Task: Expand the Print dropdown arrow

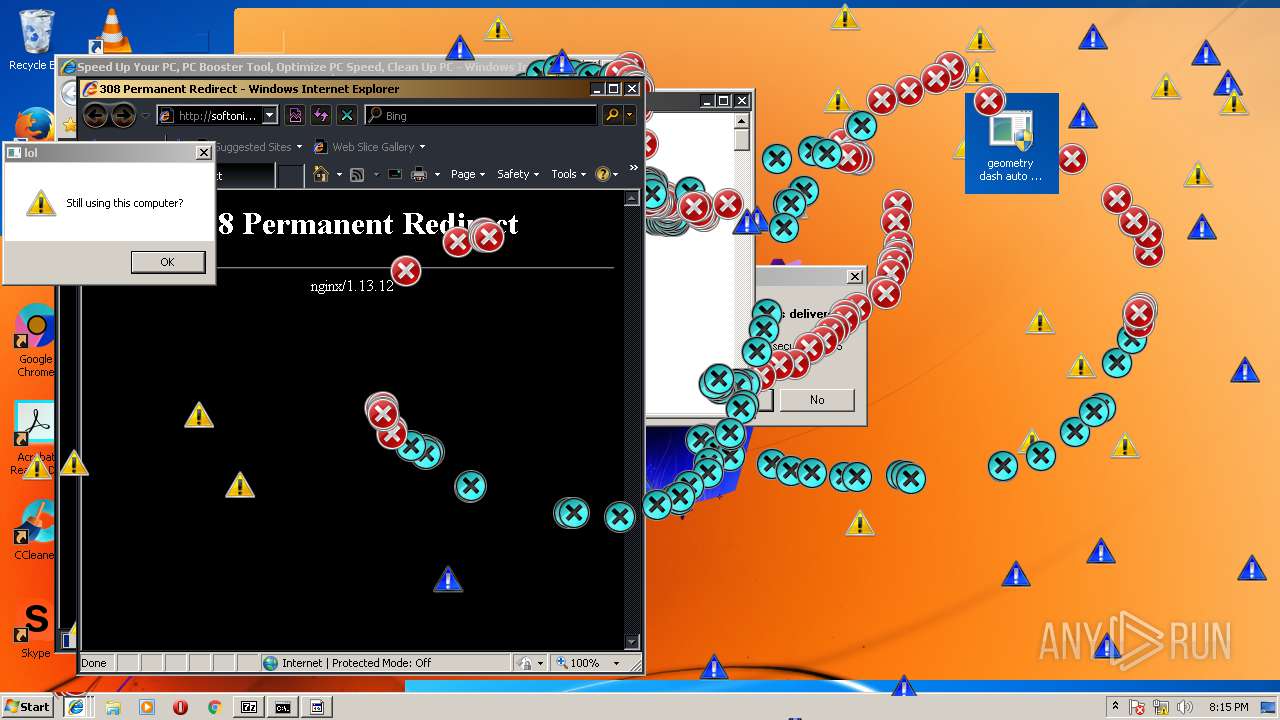Action: [437, 174]
